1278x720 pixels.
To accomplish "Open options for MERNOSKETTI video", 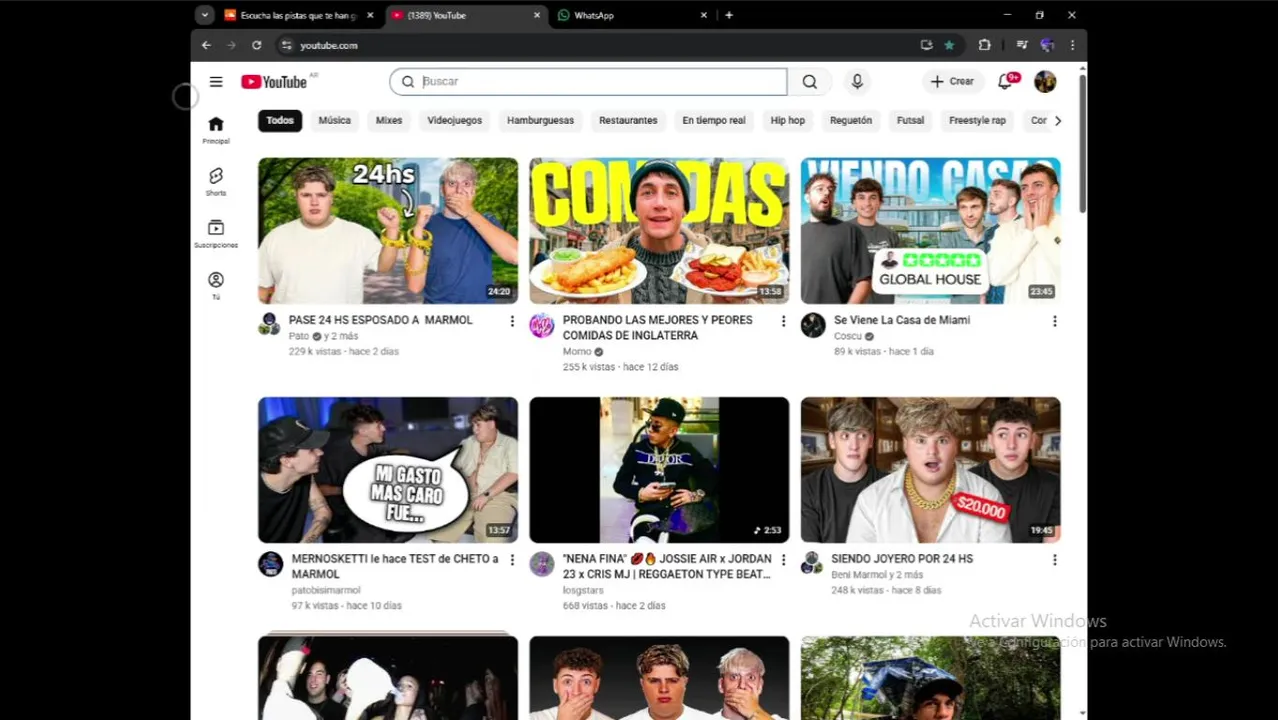I will [x=512, y=560].
